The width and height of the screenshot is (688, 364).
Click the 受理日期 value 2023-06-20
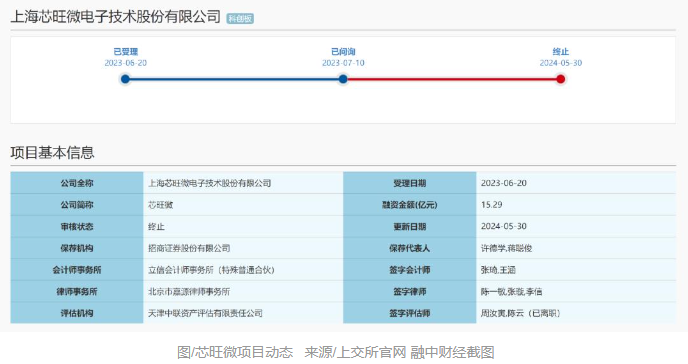click(x=504, y=183)
